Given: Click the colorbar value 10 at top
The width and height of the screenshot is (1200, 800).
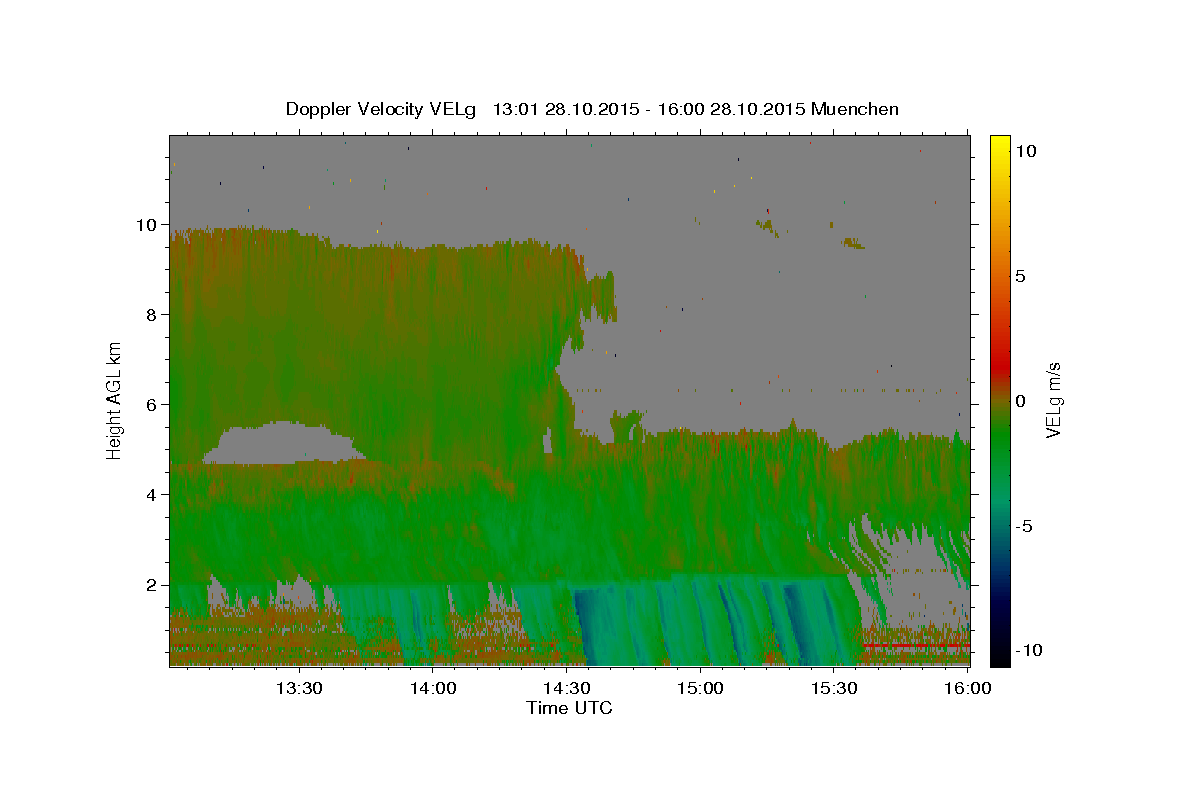Looking at the screenshot, I should pos(1025,151).
